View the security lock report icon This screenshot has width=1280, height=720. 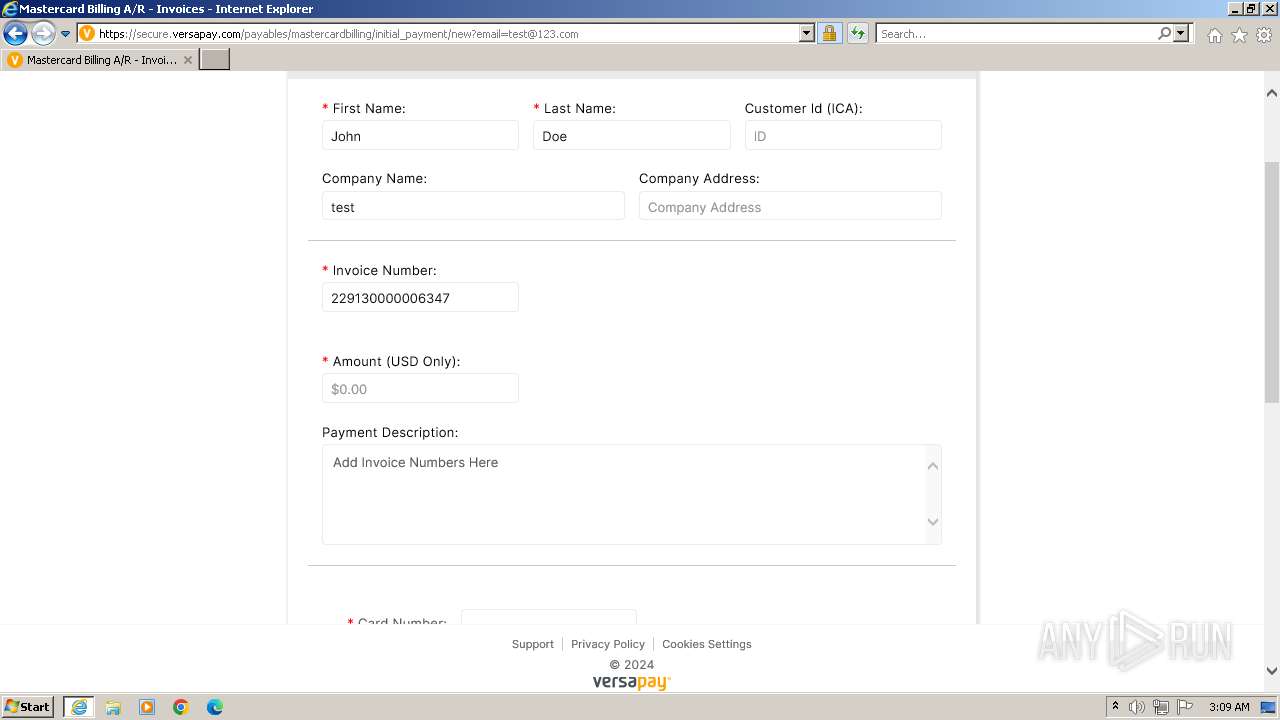[829, 34]
